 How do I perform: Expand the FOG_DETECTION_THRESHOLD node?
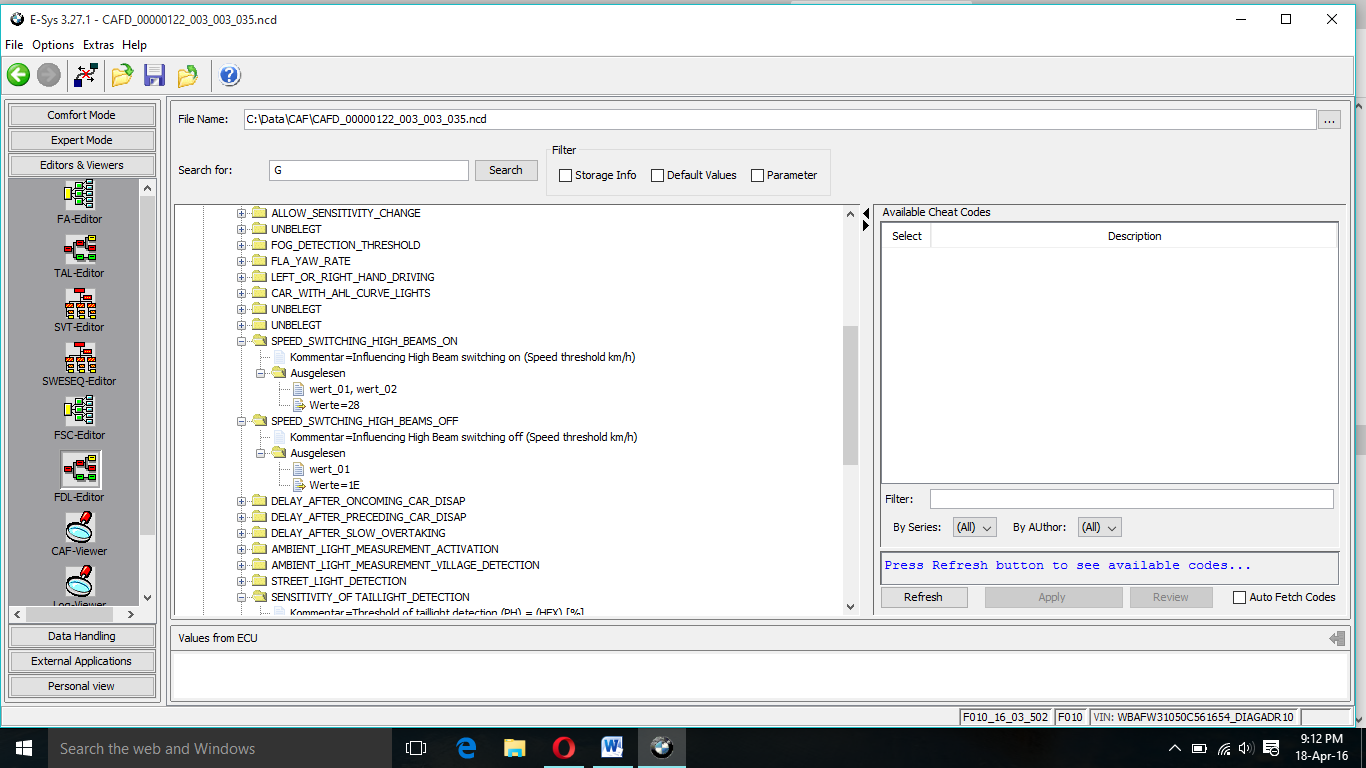coord(241,245)
